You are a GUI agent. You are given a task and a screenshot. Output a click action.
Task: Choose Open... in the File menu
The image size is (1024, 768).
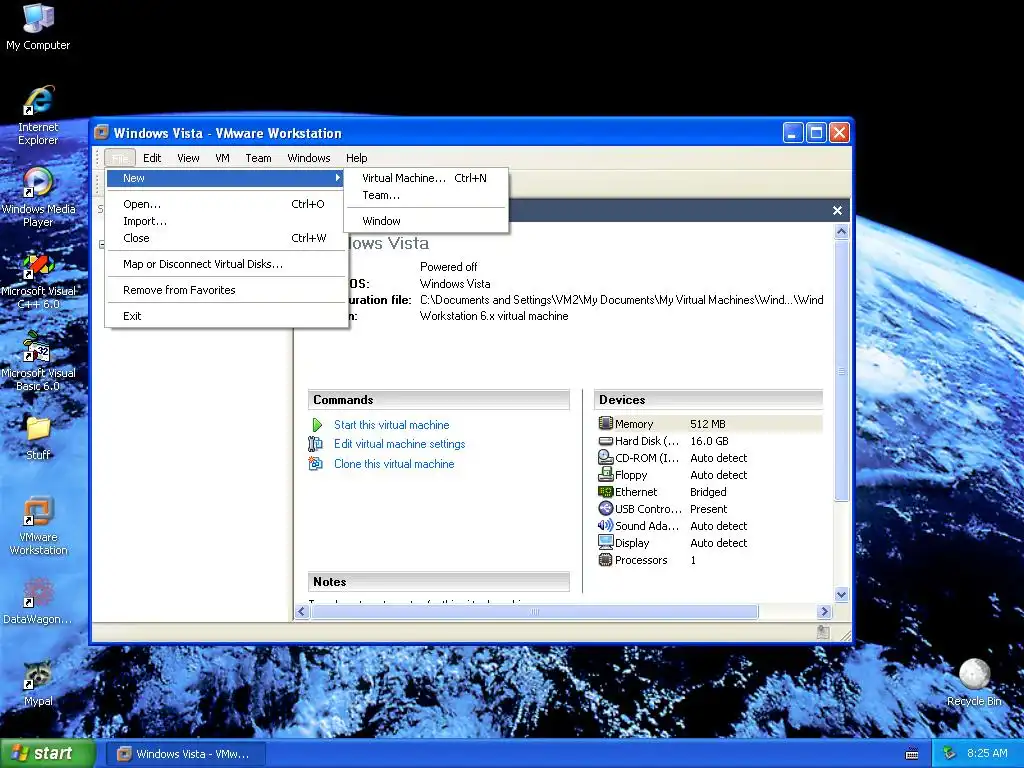tap(226, 204)
